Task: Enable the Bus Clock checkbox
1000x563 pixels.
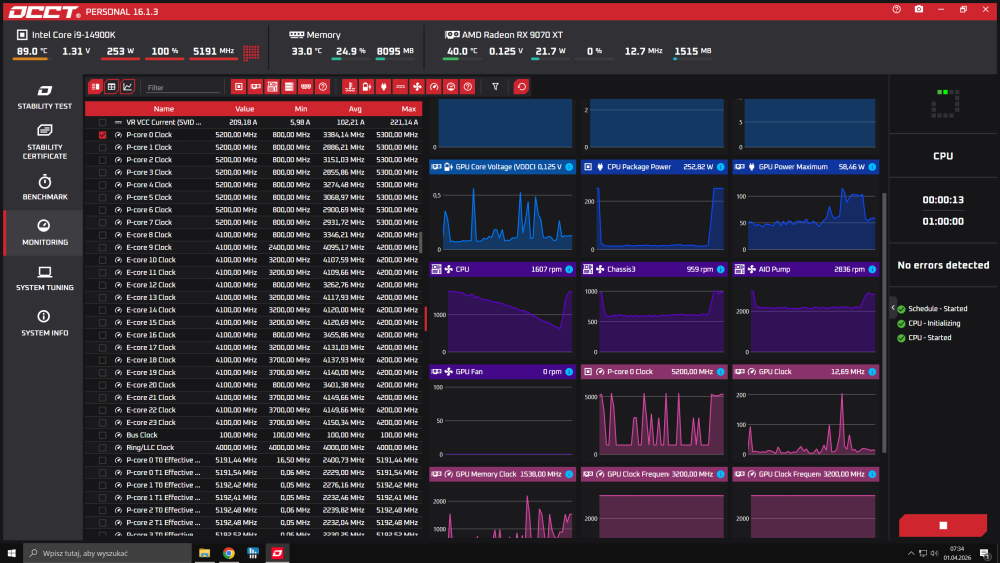Action: click(x=102, y=435)
